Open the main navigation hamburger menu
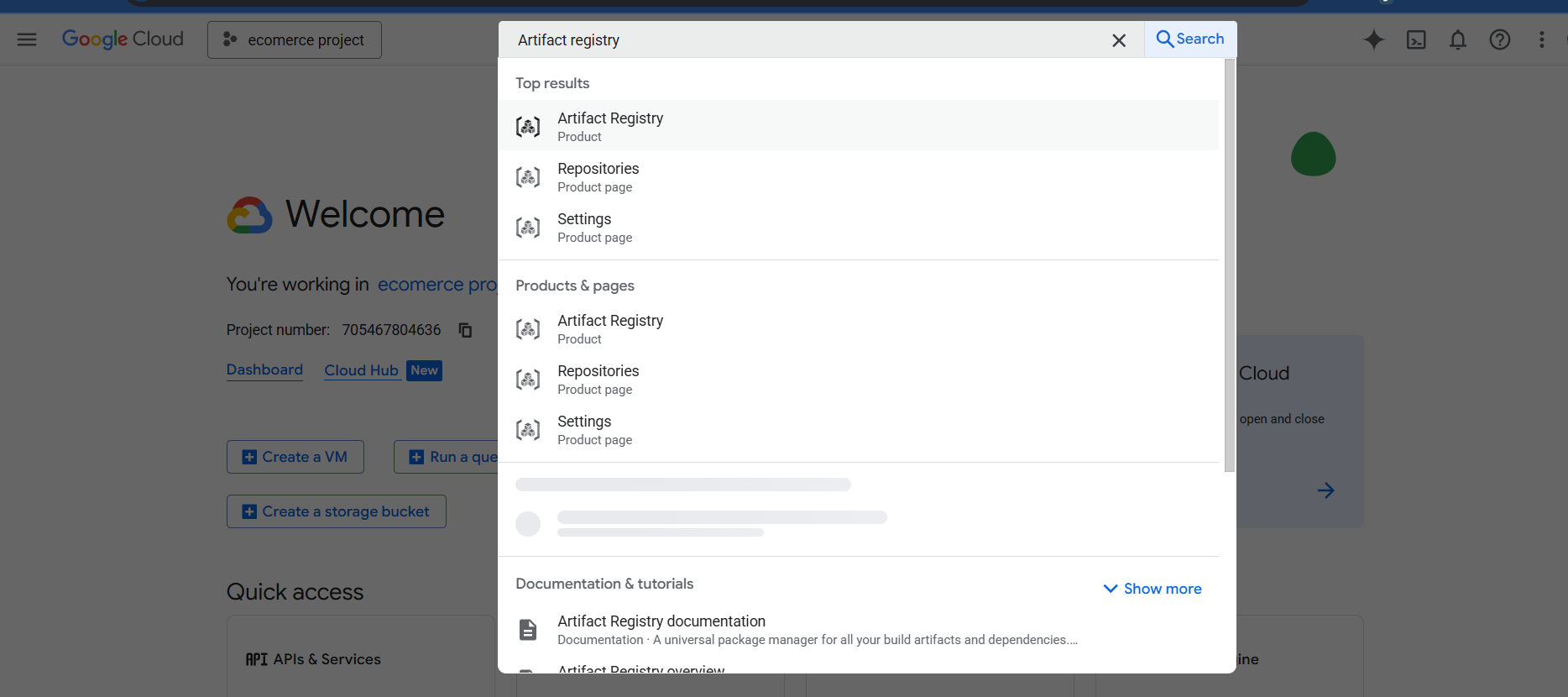This screenshot has height=697, width=1568. click(x=27, y=39)
